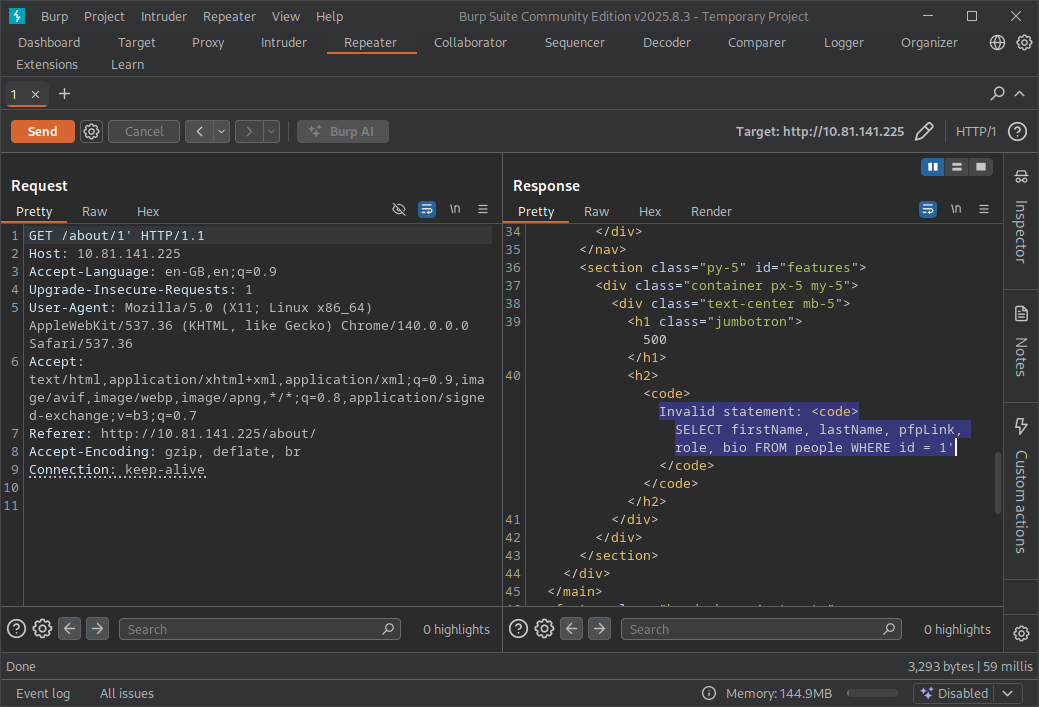Click the memory usage progress bar
Screen dimensions: 1039x707
tap(870, 692)
